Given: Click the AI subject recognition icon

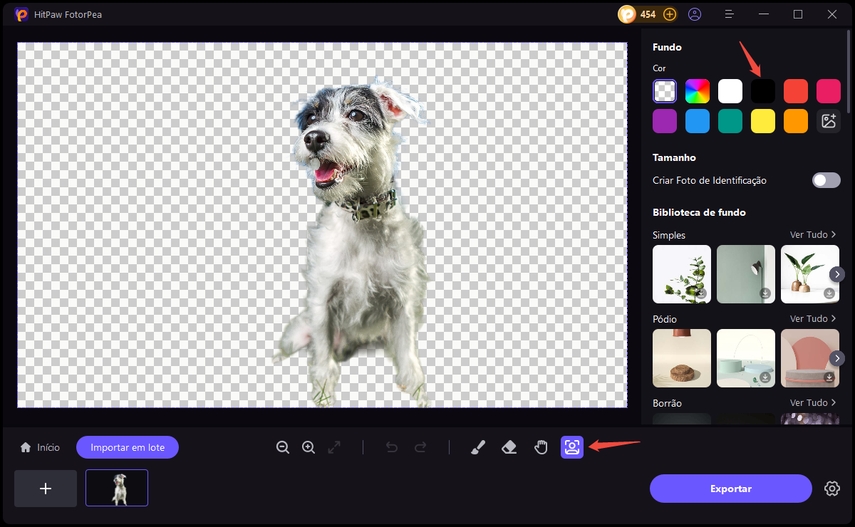Looking at the screenshot, I should pos(572,447).
